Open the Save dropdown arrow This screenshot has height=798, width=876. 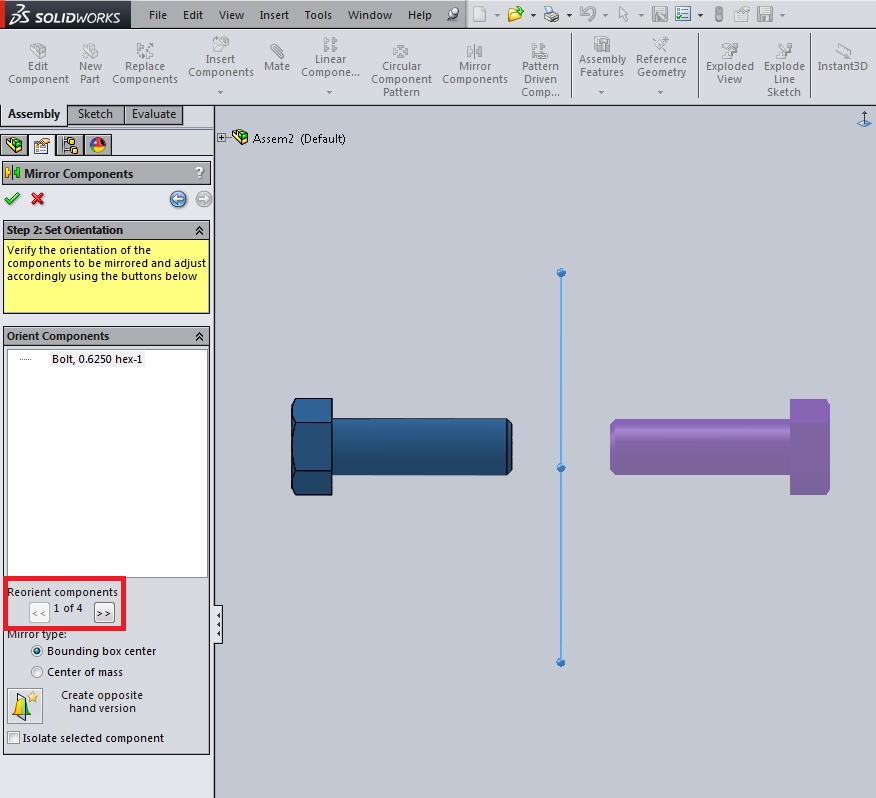point(782,15)
